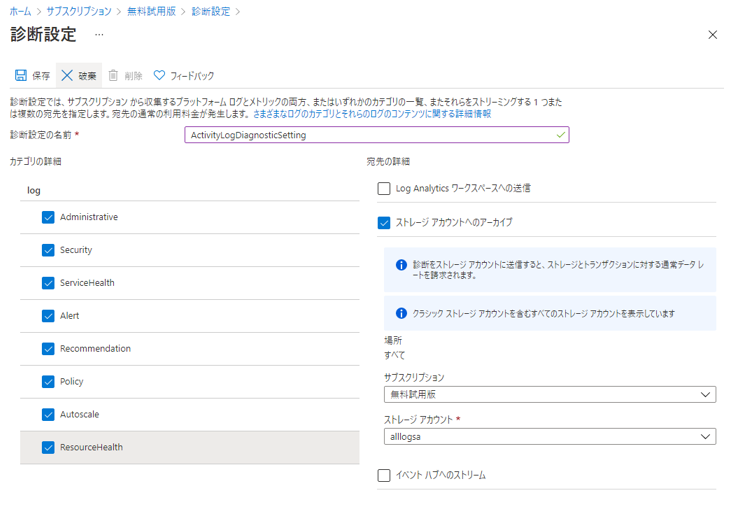Click the log category header
736x513 pixels.
click(x=34, y=191)
